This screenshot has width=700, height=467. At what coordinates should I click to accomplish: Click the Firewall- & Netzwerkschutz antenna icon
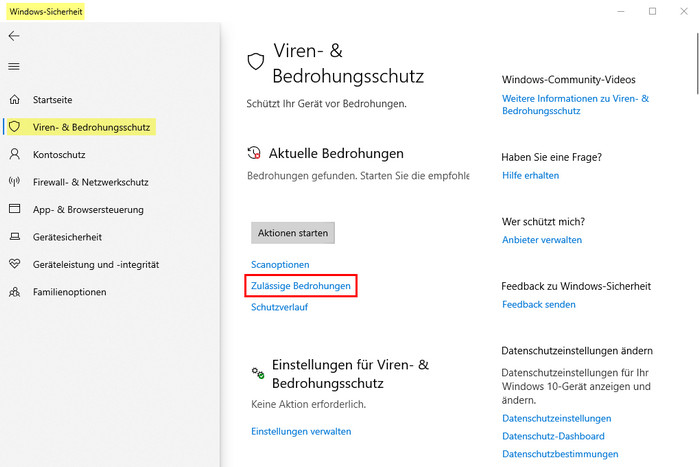(x=15, y=182)
